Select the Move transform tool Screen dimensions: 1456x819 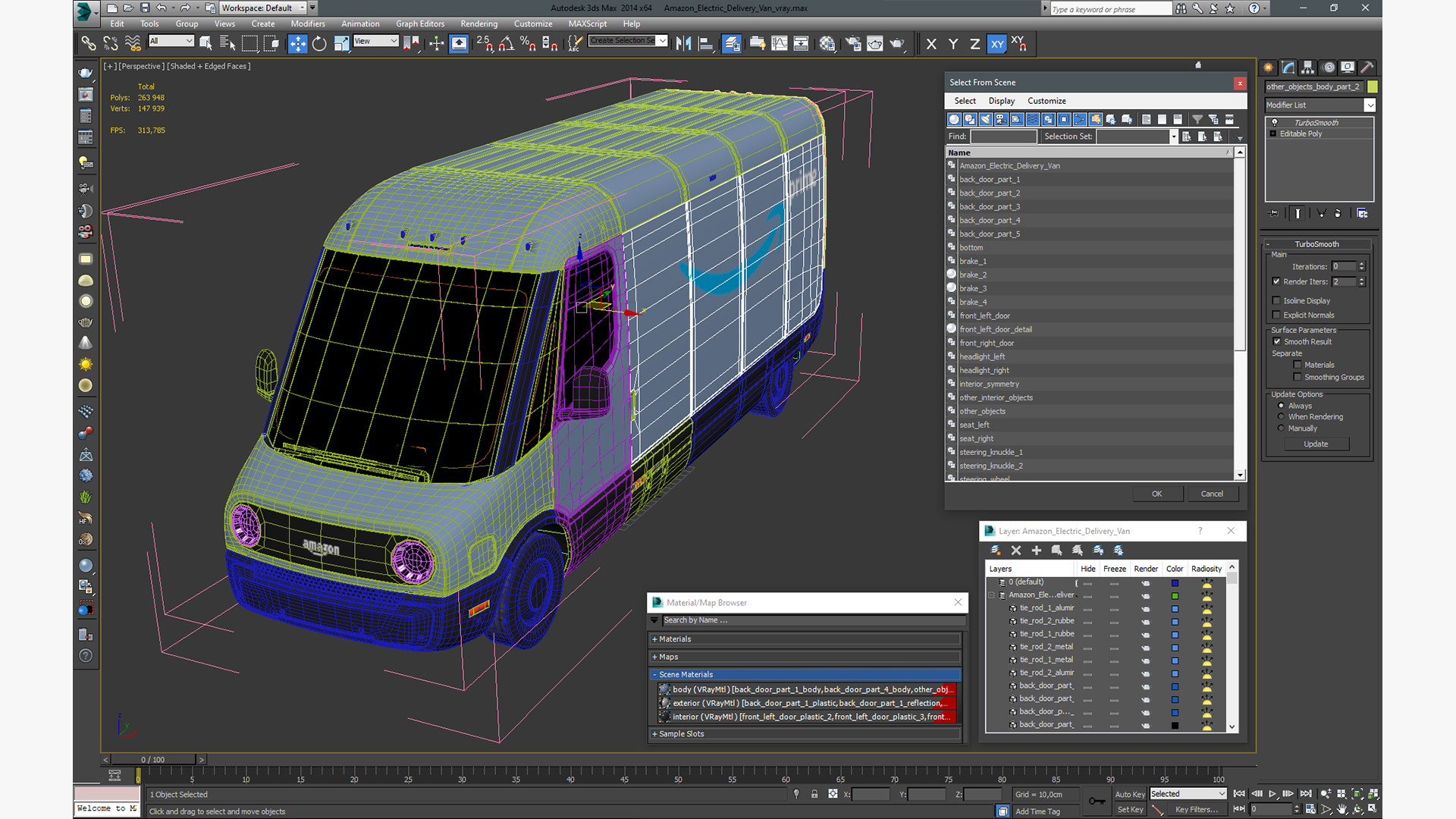click(297, 44)
